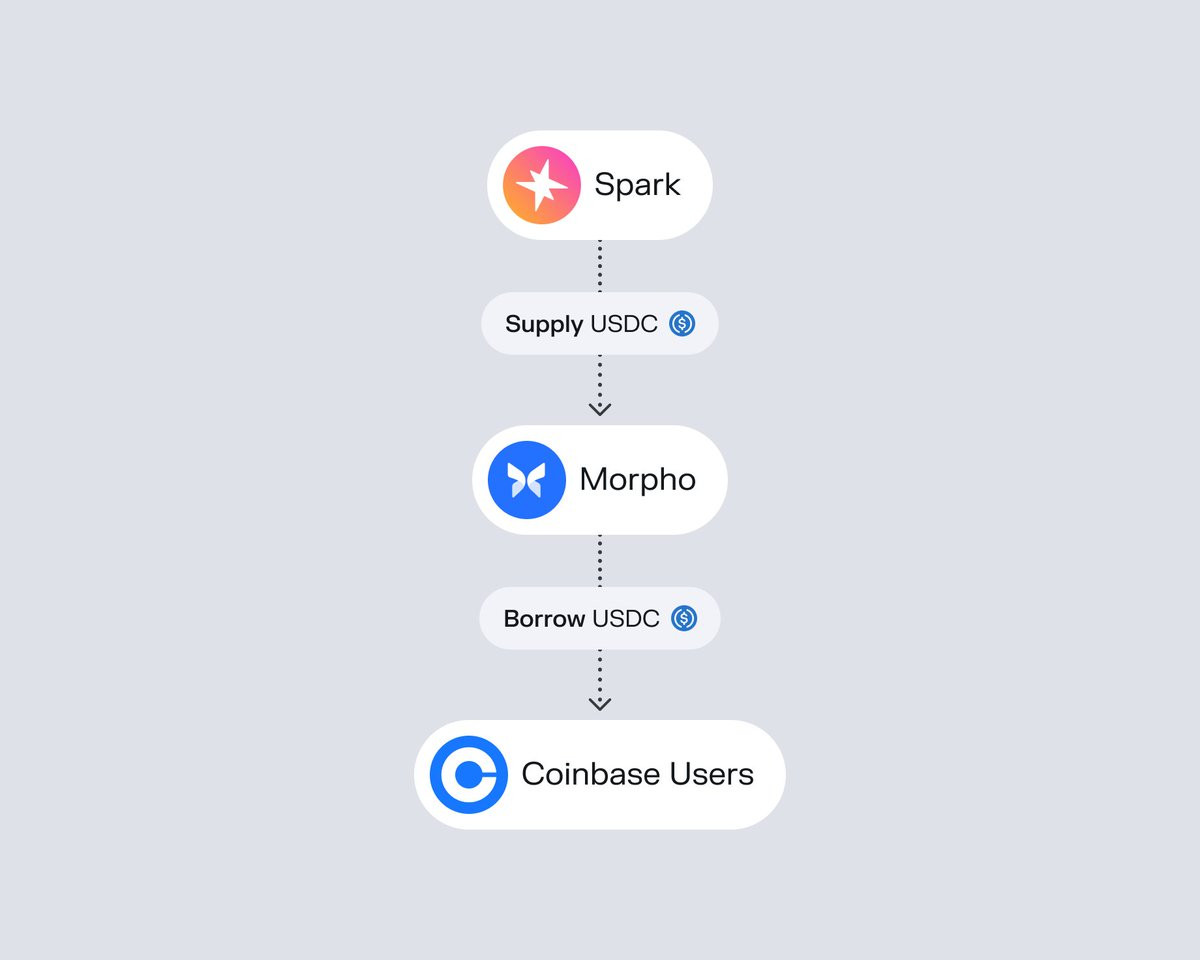Viewport: 1200px width, 960px height.
Task: Click the dotted line below Supply USDC
Action: click(600, 377)
